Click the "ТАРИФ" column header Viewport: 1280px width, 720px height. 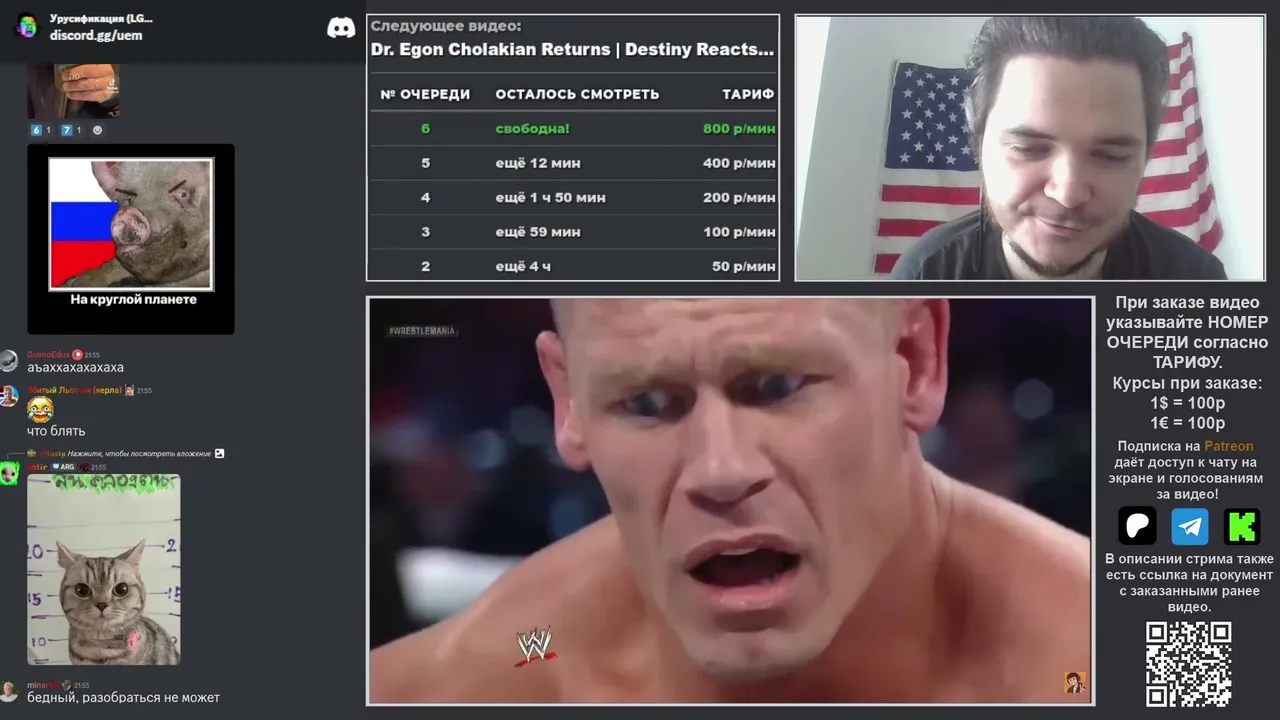[748, 94]
